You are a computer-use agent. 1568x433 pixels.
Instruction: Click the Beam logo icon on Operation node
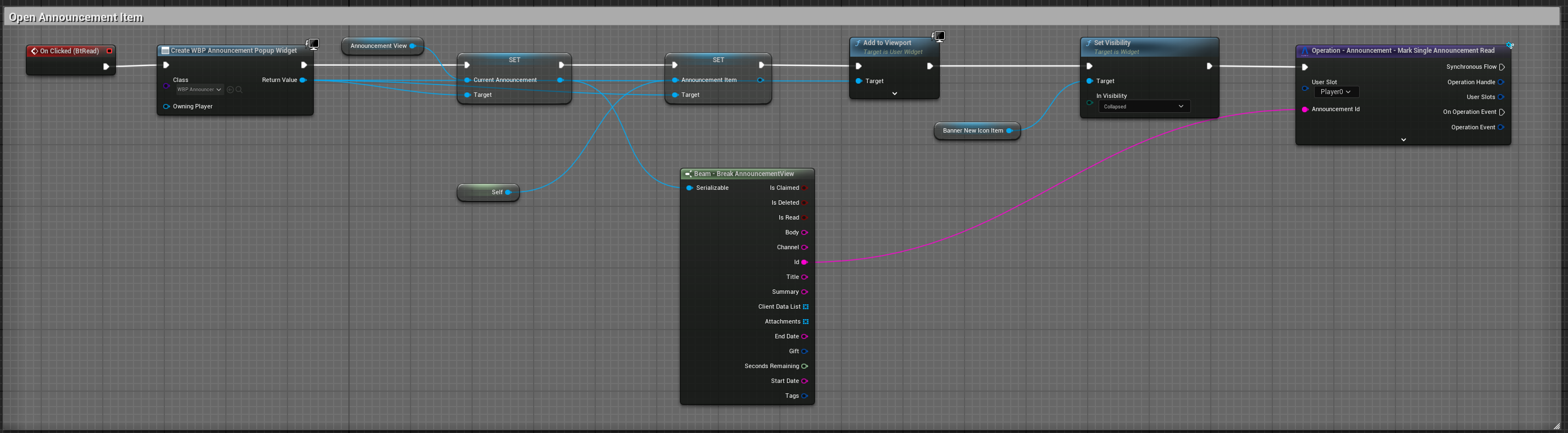pyautogui.click(x=1304, y=51)
